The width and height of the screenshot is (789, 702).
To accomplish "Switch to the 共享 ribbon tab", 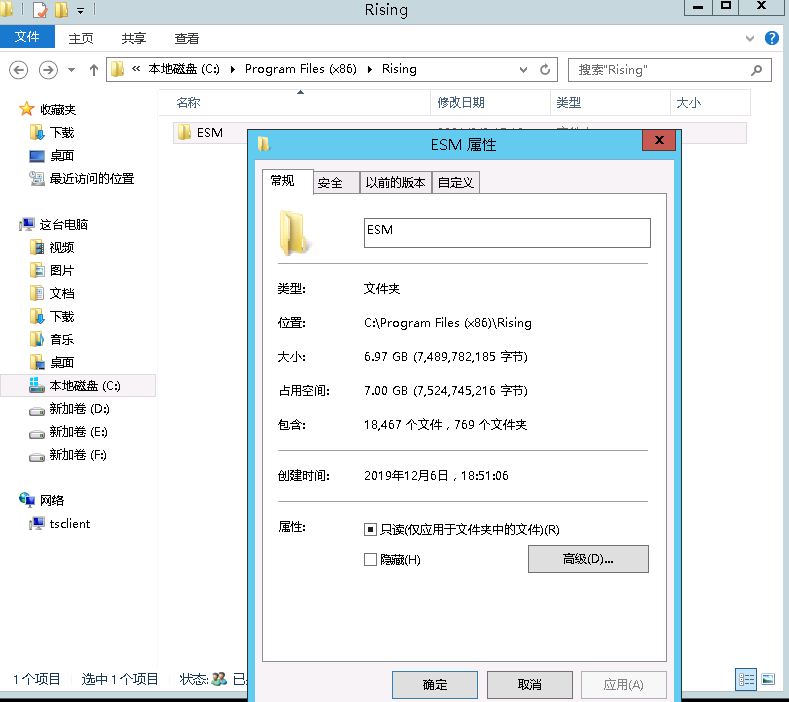I will pos(134,38).
